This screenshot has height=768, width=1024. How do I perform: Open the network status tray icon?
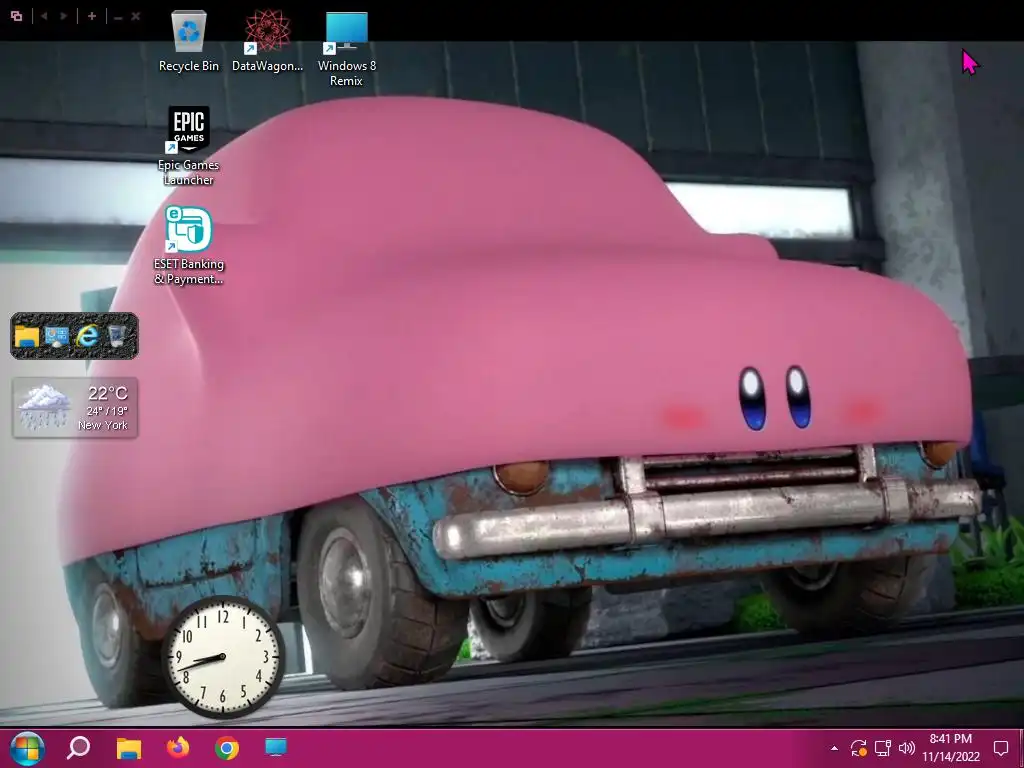(883, 748)
